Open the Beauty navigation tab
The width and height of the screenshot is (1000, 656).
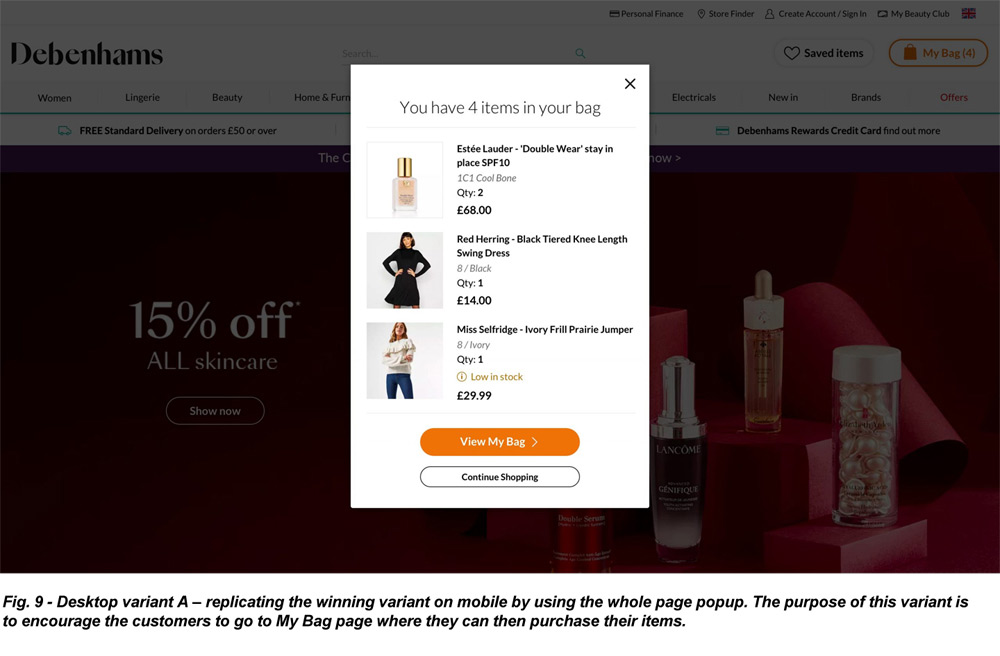226,97
